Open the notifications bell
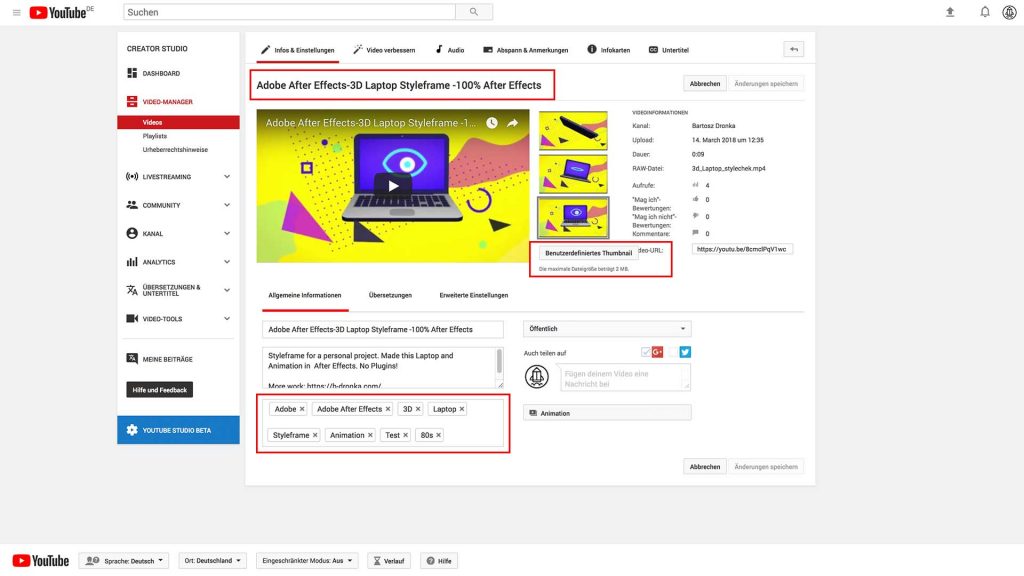The width and height of the screenshot is (1024, 576). [984, 12]
